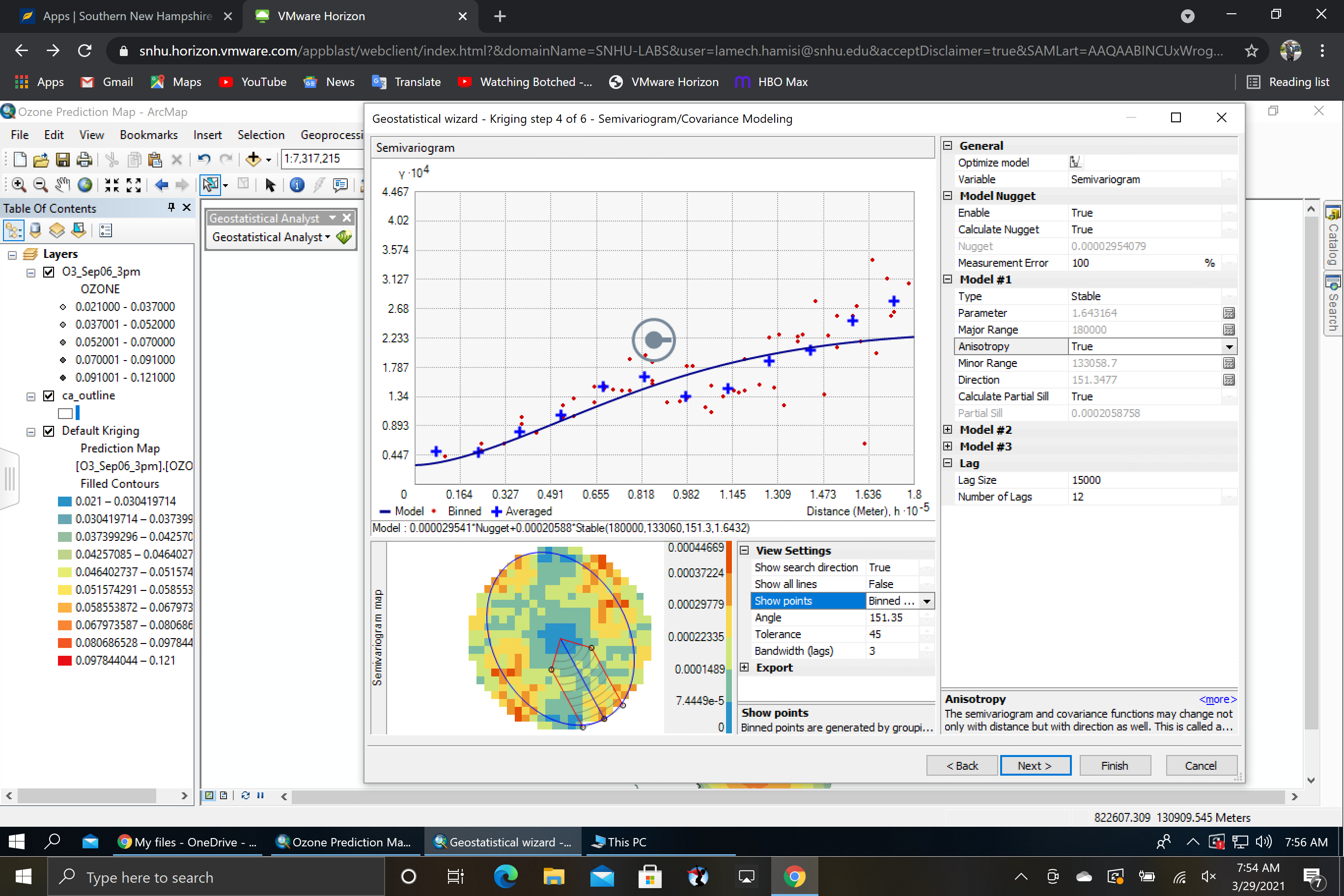
Task: Open calculator button for Major Range
Action: (x=1229, y=330)
